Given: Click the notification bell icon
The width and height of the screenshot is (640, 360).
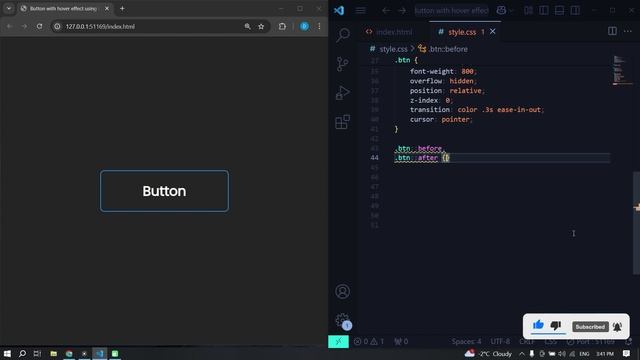Looking at the screenshot, I should pos(617,327).
